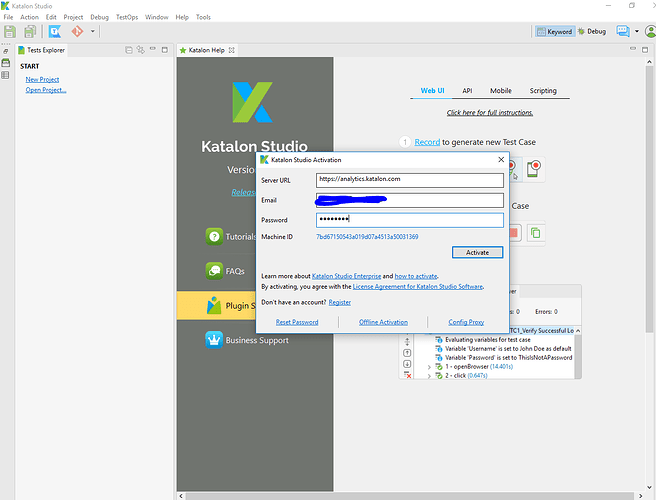The height and width of the screenshot is (500, 656).
Task: Switch to the Scripting tab
Action: (x=543, y=91)
